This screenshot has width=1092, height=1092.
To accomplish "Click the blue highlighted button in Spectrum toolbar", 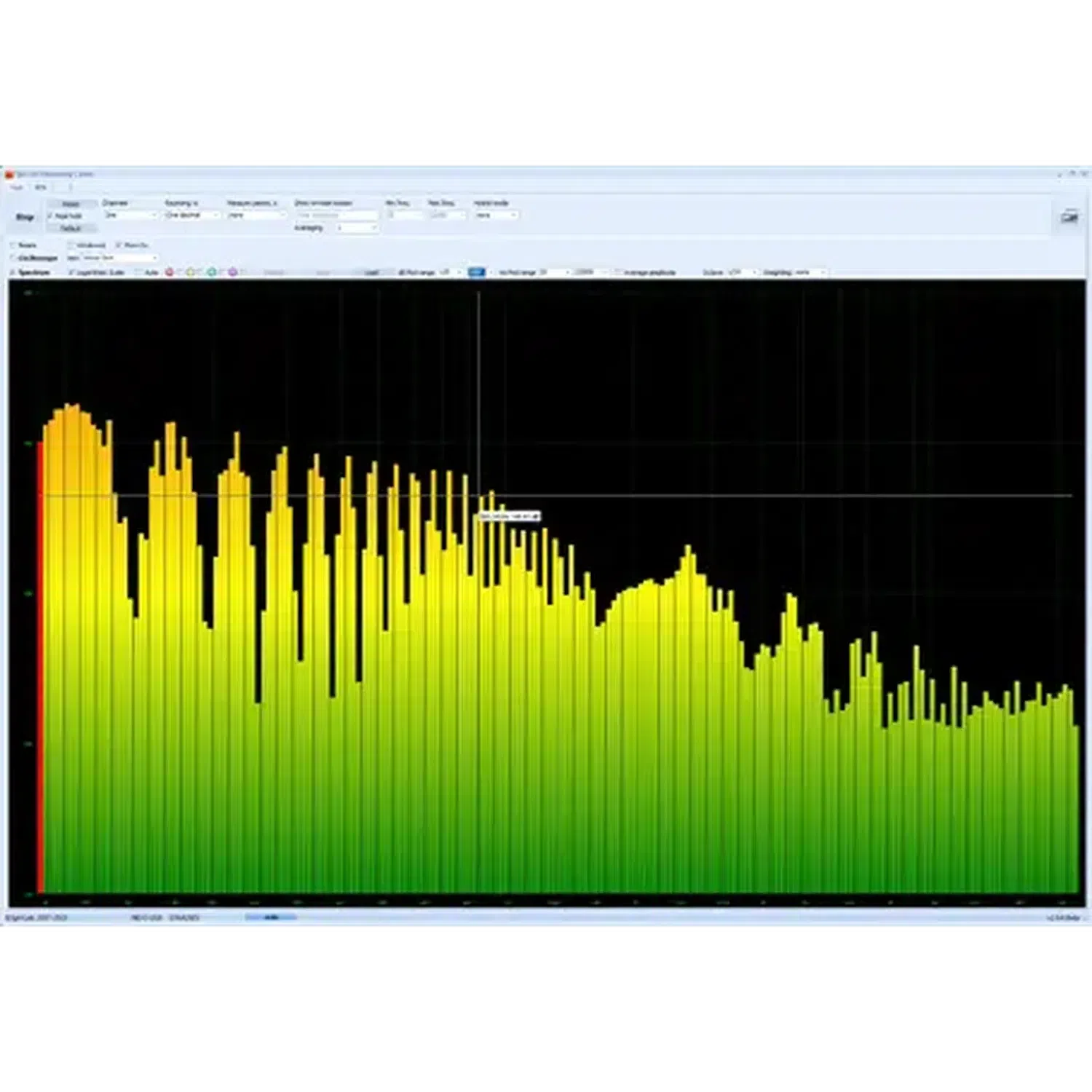I will click(x=476, y=272).
